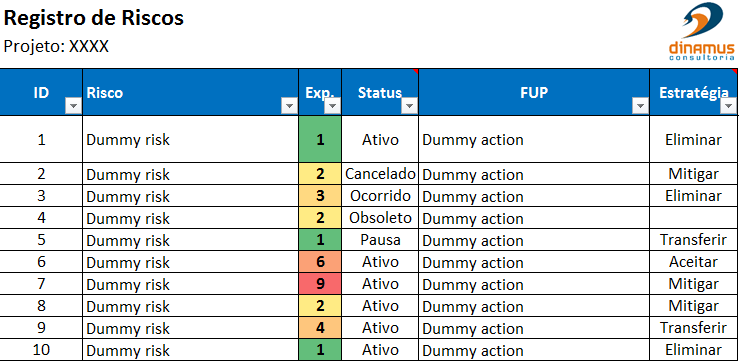This screenshot has height=361, width=739.
Task: Select the Ocorrido status cell in row 3
Action: coord(380,196)
